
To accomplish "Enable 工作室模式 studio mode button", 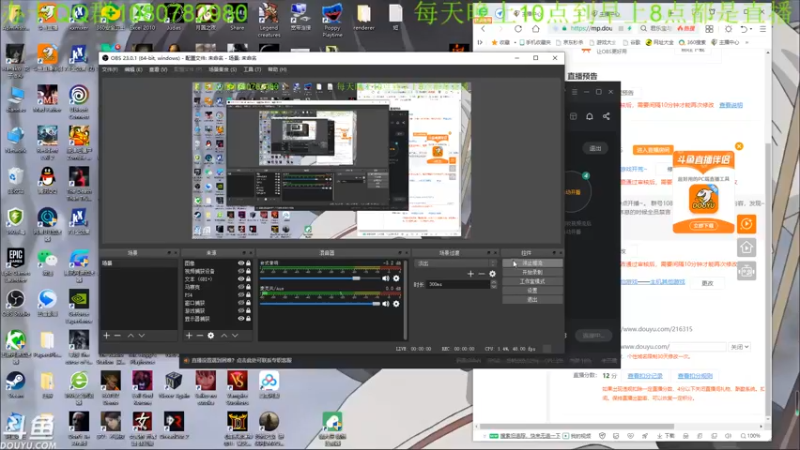I will point(533,282).
